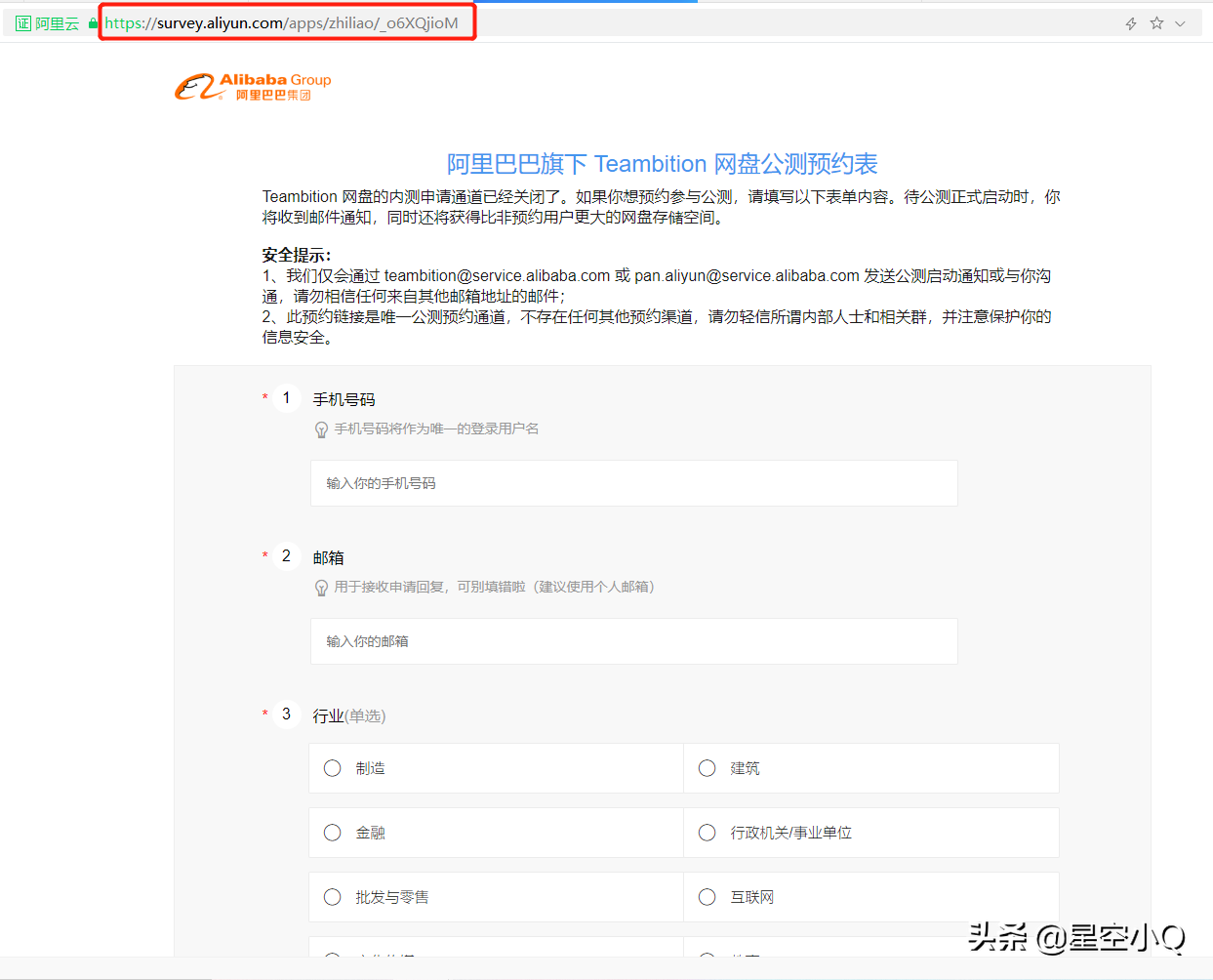Image resolution: width=1213 pixels, height=980 pixels.
Task: Click the 邮箱 question label
Action: click(x=328, y=557)
